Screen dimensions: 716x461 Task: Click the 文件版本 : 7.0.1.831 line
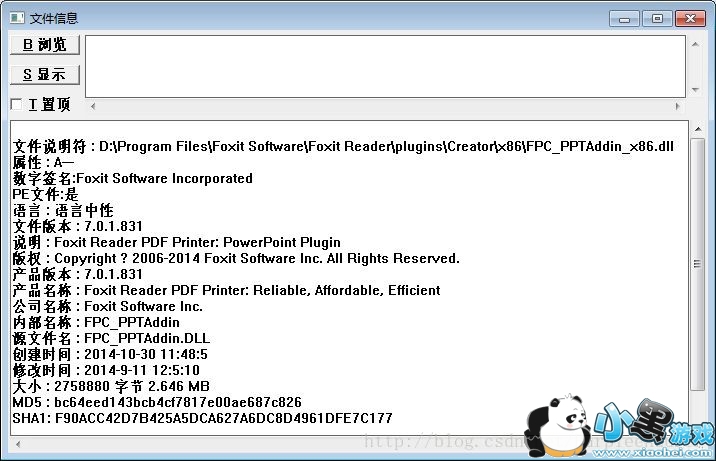(x=78, y=226)
